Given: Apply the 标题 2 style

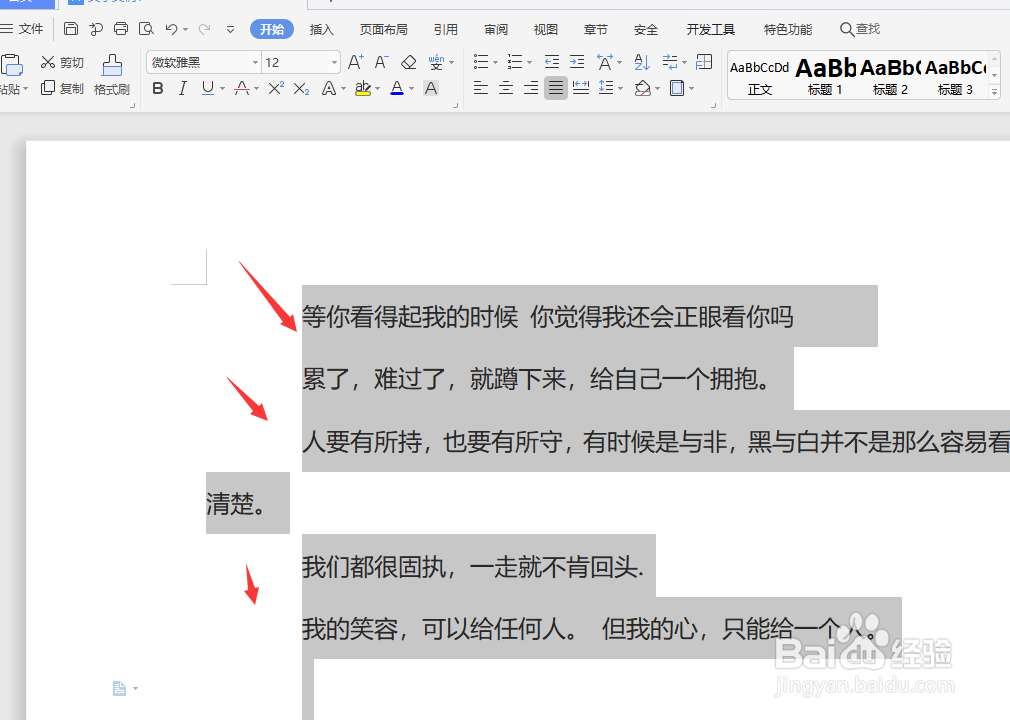Looking at the screenshot, I should (890, 76).
